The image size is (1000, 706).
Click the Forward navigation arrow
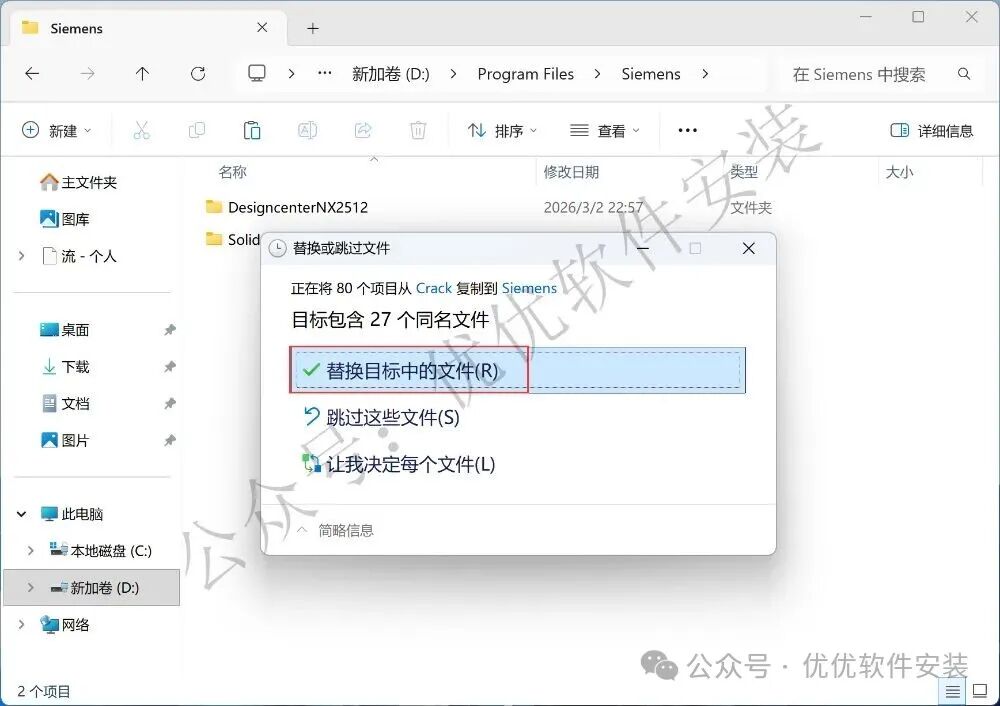[87, 74]
